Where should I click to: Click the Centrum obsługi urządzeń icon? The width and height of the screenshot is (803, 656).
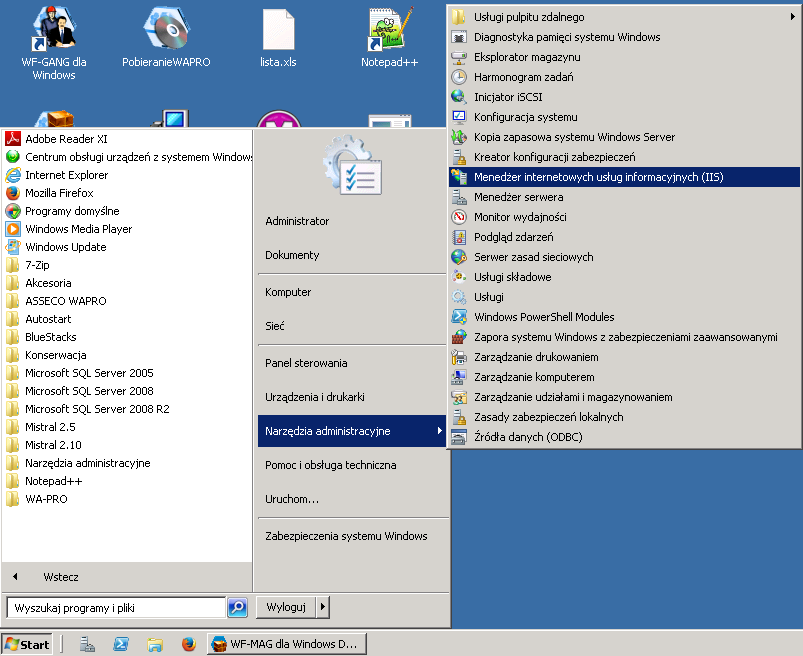coord(13,157)
